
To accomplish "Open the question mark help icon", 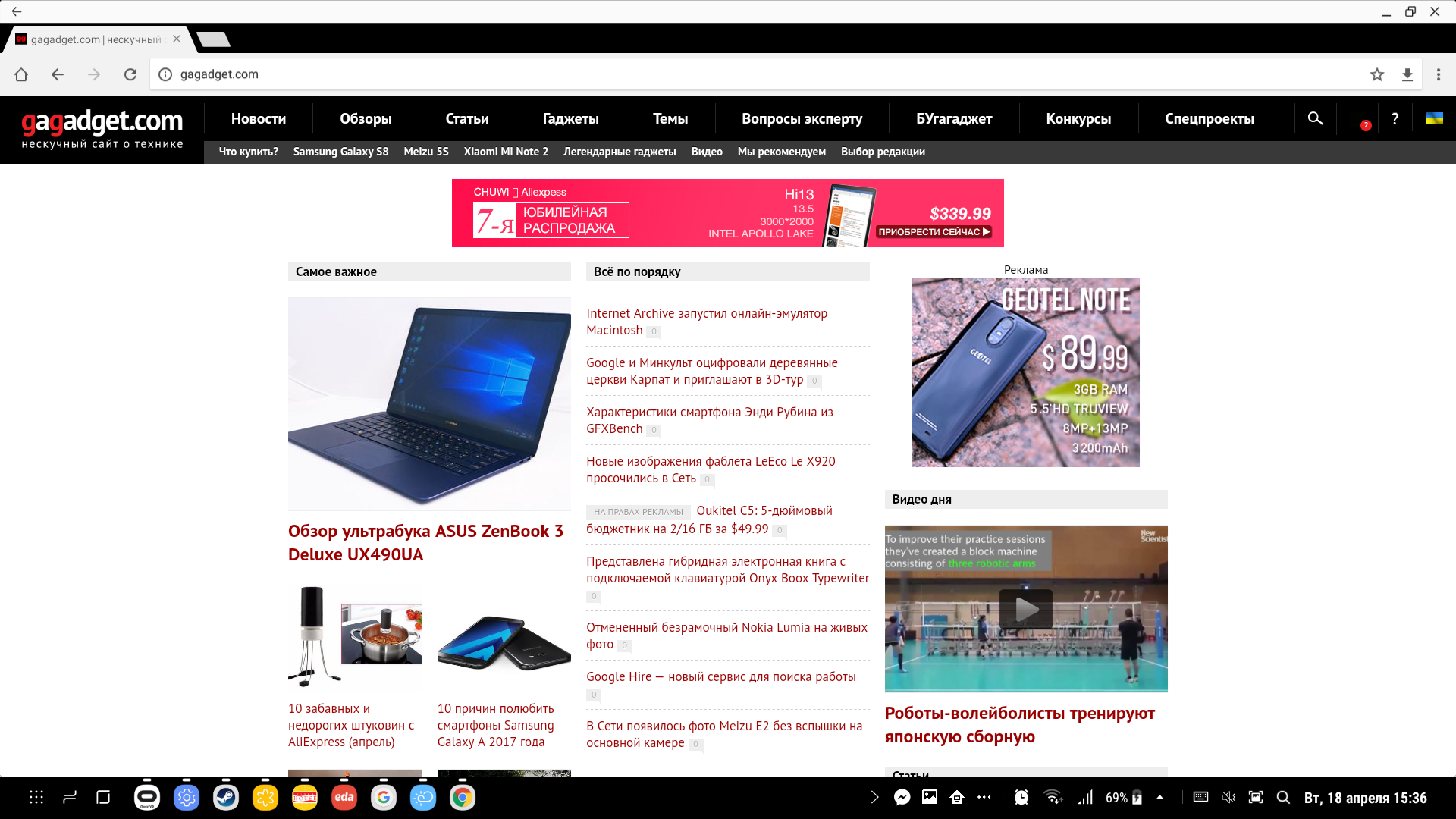I will click(1395, 118).
